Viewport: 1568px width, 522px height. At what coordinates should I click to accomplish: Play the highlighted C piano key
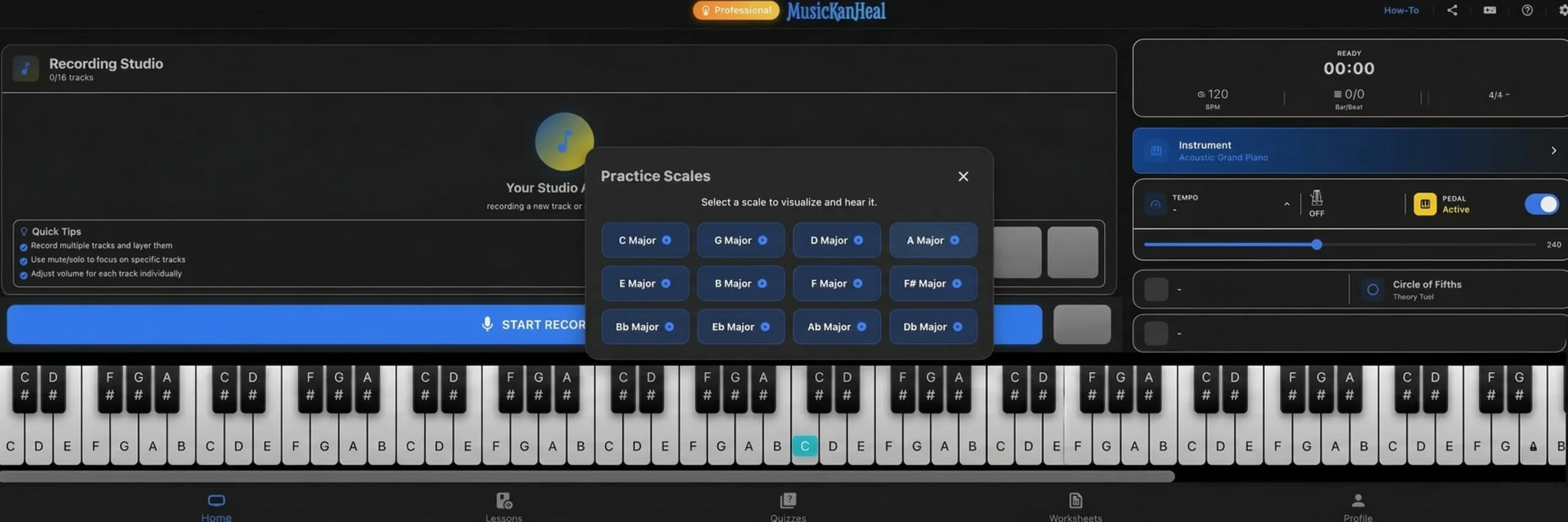pos(804,446)
